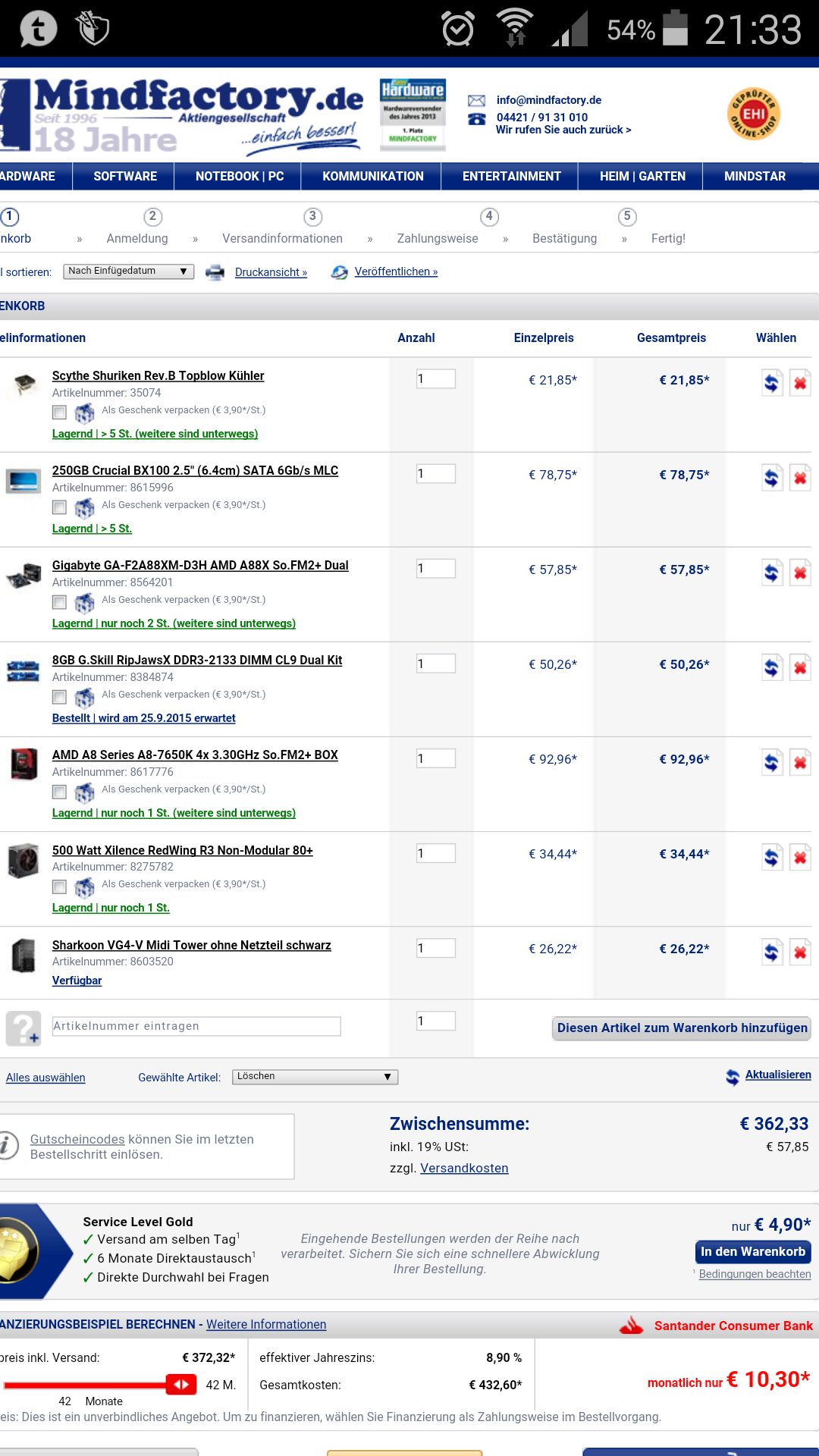This screenshot has width=819, height=1456.
Task: Tap the Wi-Fi icon in status bar
Action: (515, 27)
